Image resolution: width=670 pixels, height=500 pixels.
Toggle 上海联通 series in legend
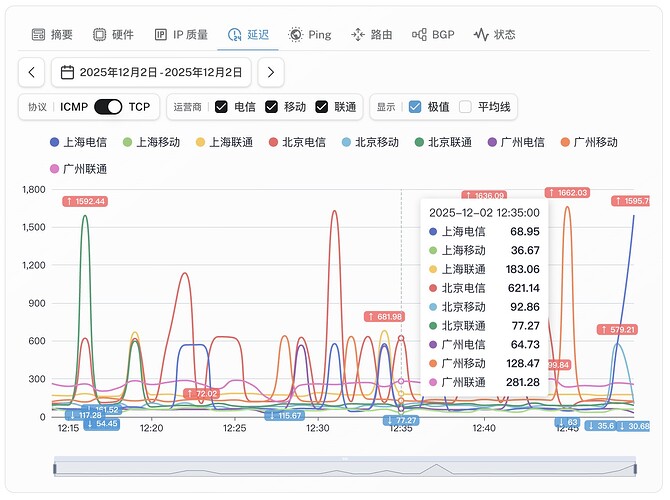(225, 142)
